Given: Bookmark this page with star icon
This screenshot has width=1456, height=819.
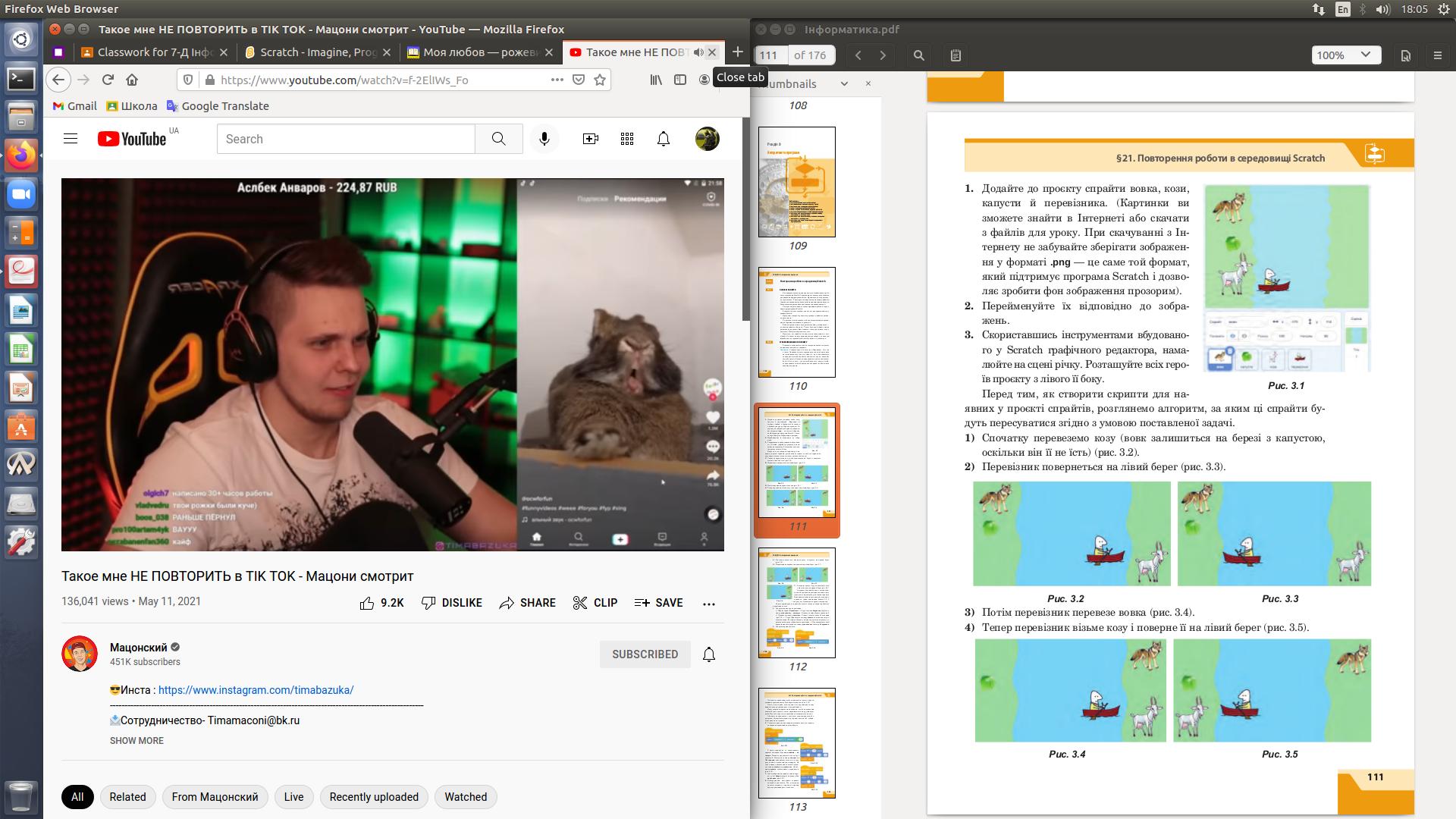Looking at the screenshot, I should (x=600, y=80).
